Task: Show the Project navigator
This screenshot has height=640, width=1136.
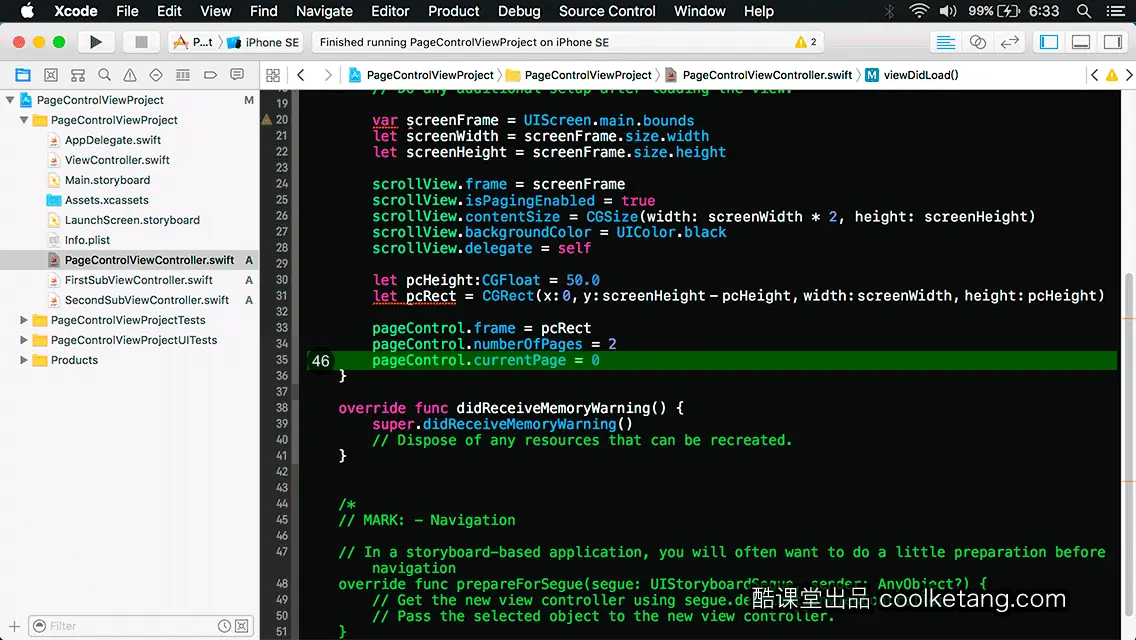Action: [x=23, y=75]
